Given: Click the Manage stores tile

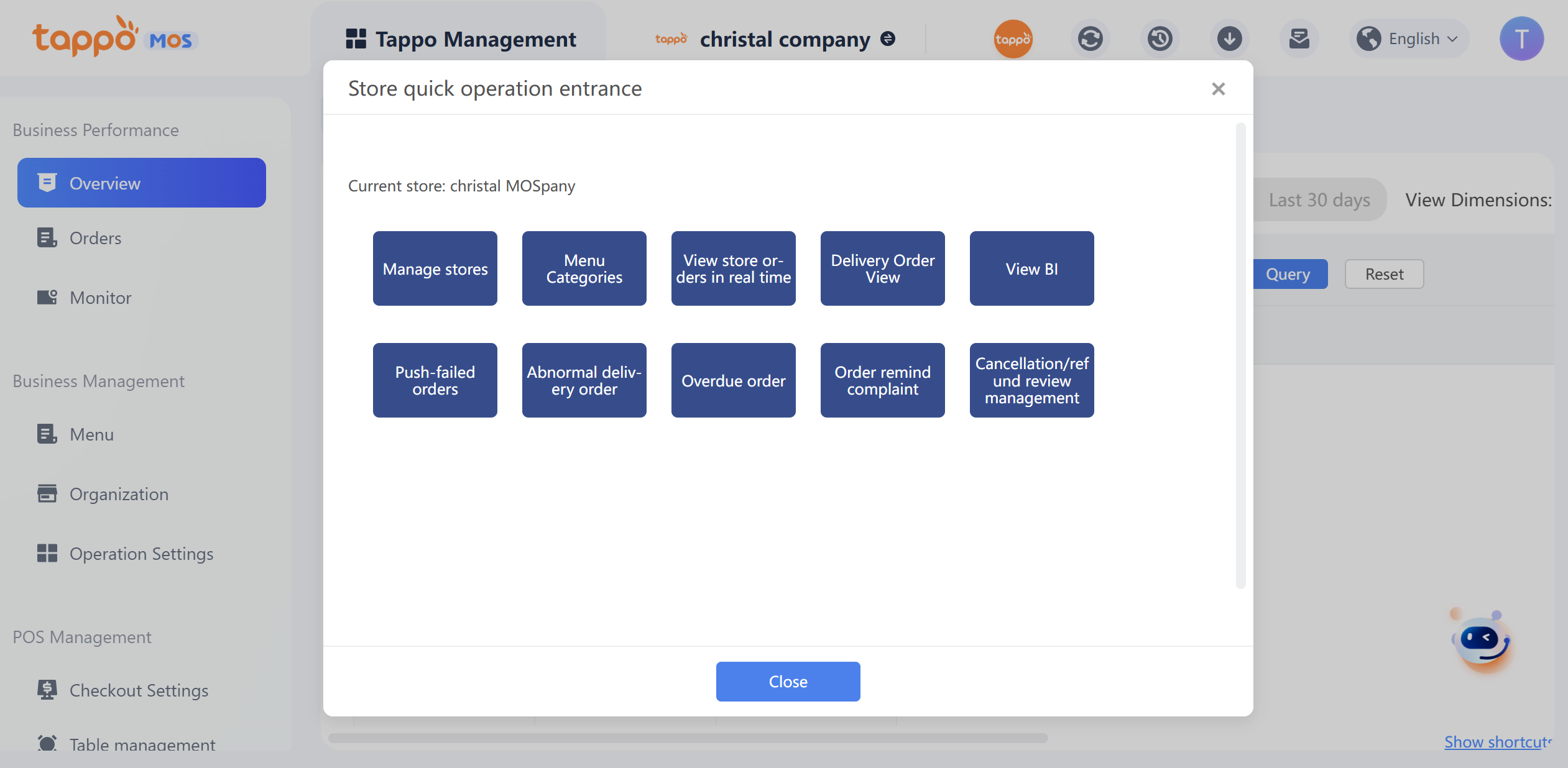Looking at the screenshot, I should tap(435, 268).
